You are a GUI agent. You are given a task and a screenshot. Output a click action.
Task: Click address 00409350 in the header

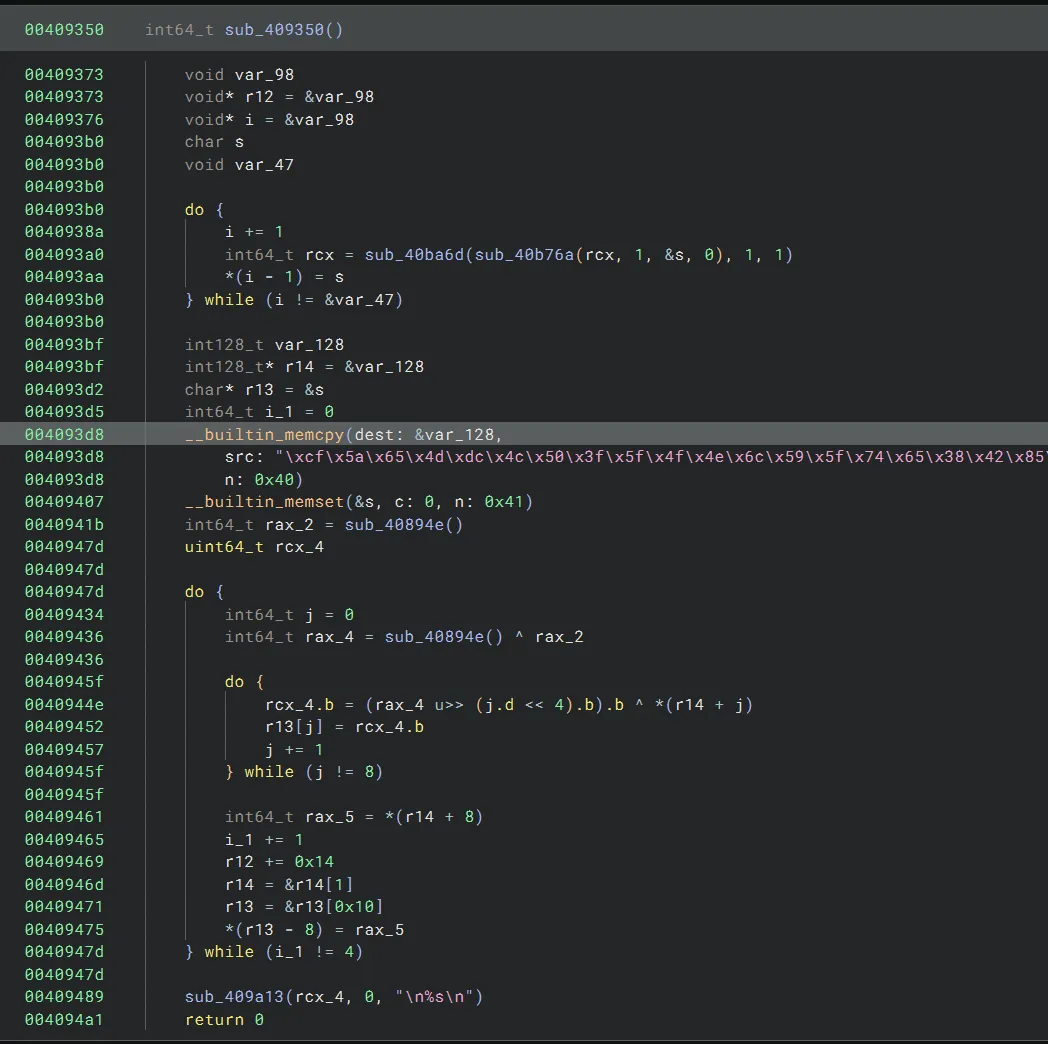[x=64, y=29]
